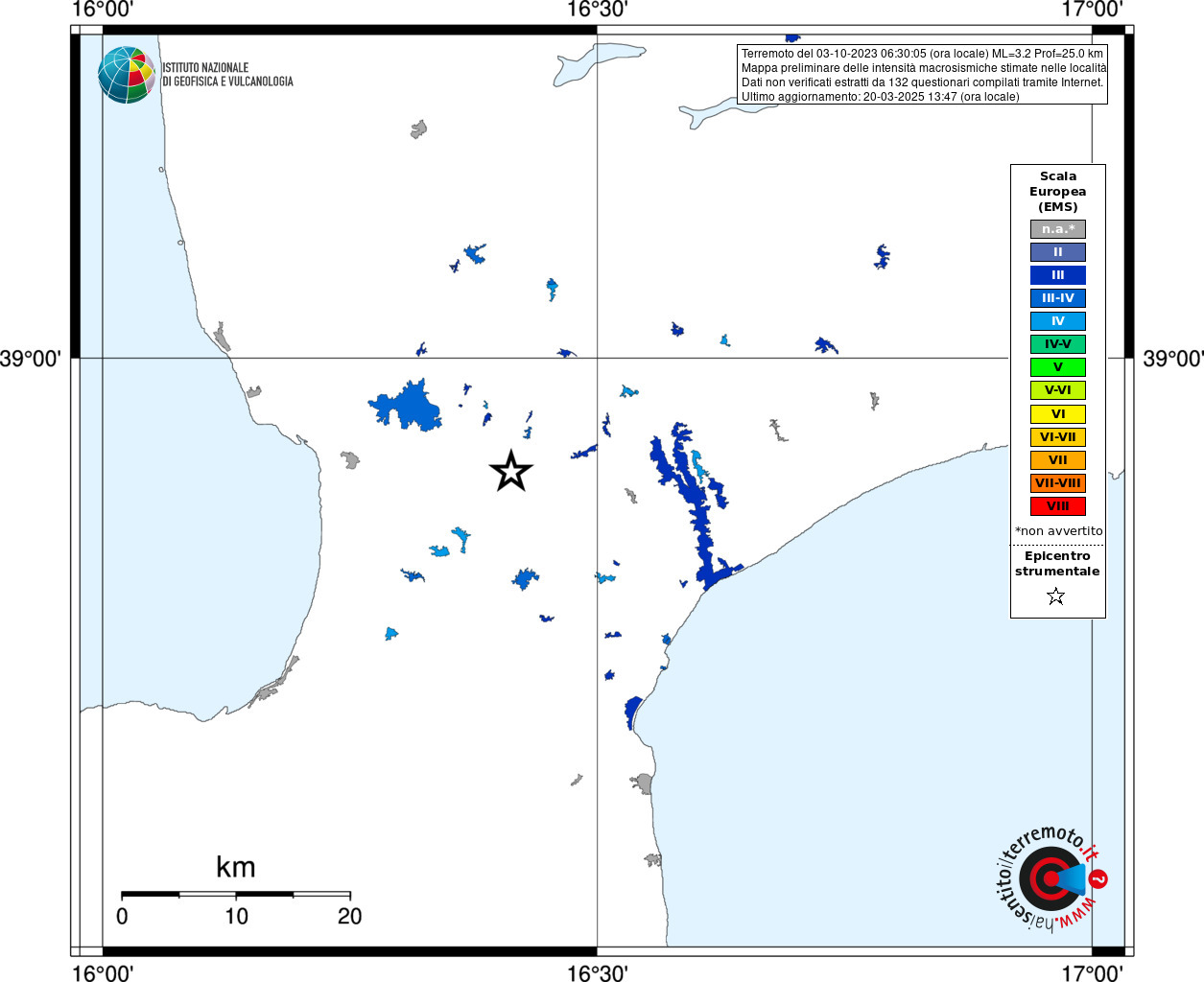This screenshot has width=1204, height=982.
Task: Click the epicenter star on the map
Action: click(510, 471)
